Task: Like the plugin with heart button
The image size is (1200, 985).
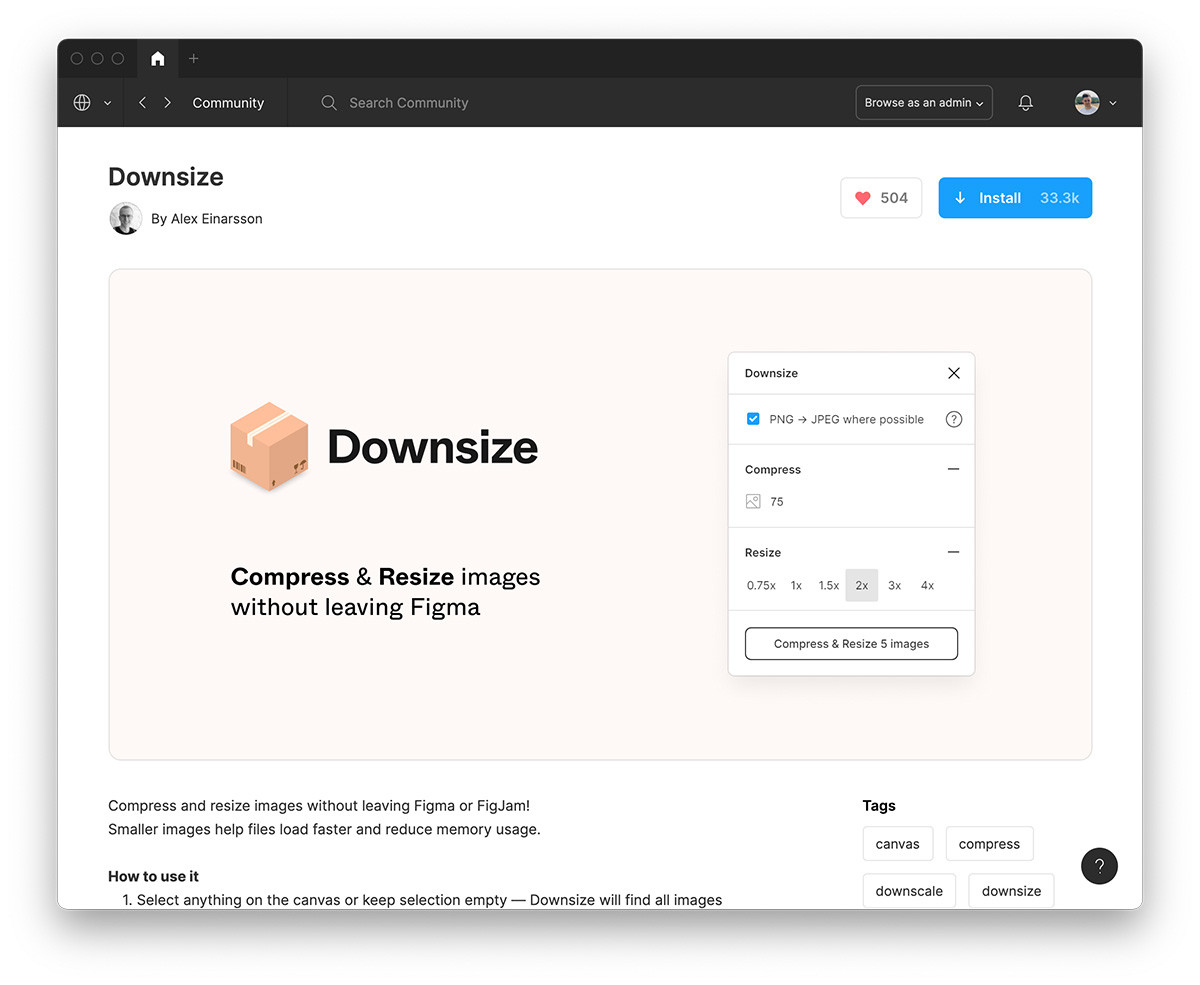Action: click(880, 198)
